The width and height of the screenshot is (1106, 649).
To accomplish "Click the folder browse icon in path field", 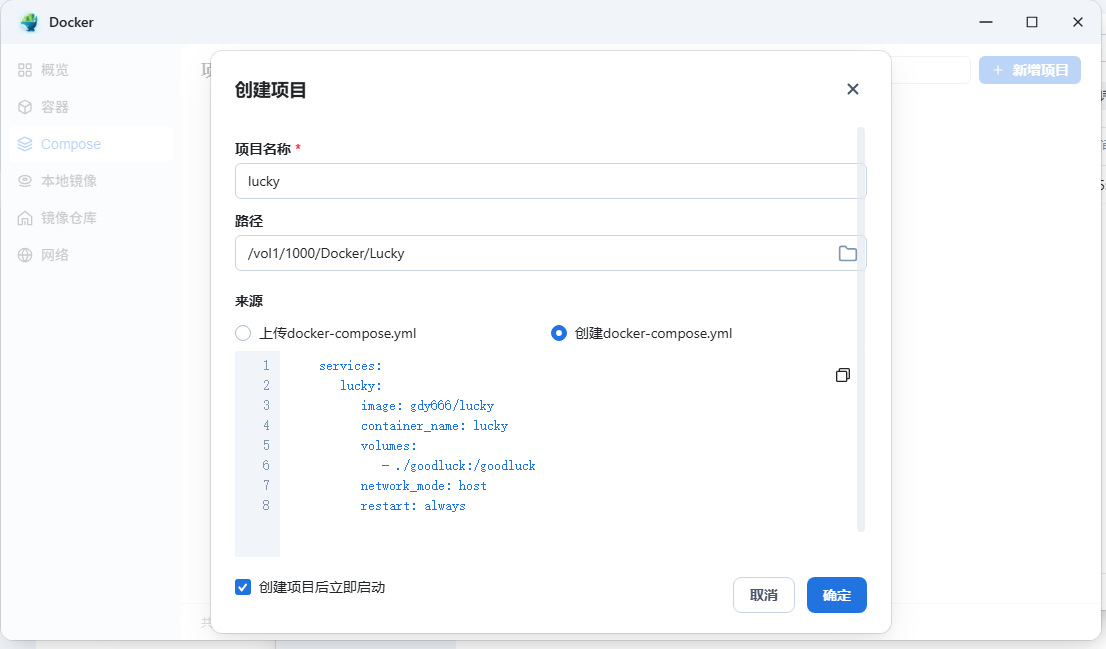I will 847,253.
